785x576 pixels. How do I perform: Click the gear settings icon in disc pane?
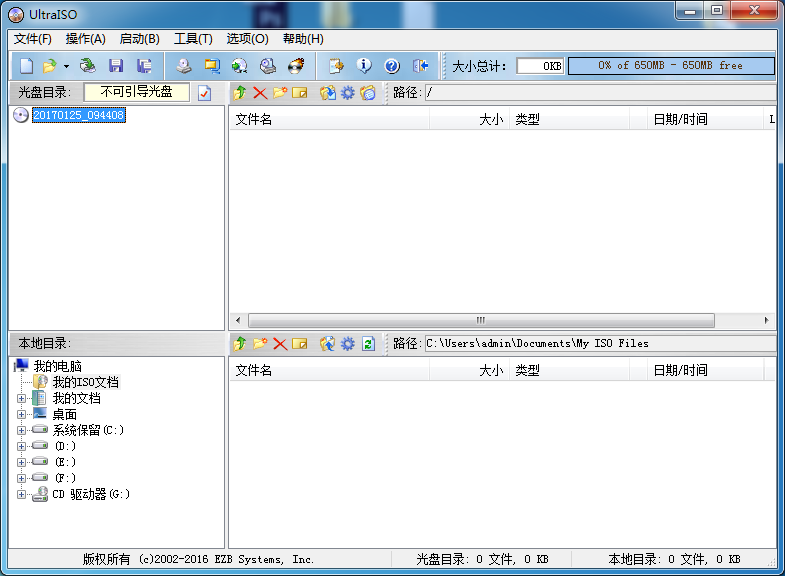tap(347, 93)
